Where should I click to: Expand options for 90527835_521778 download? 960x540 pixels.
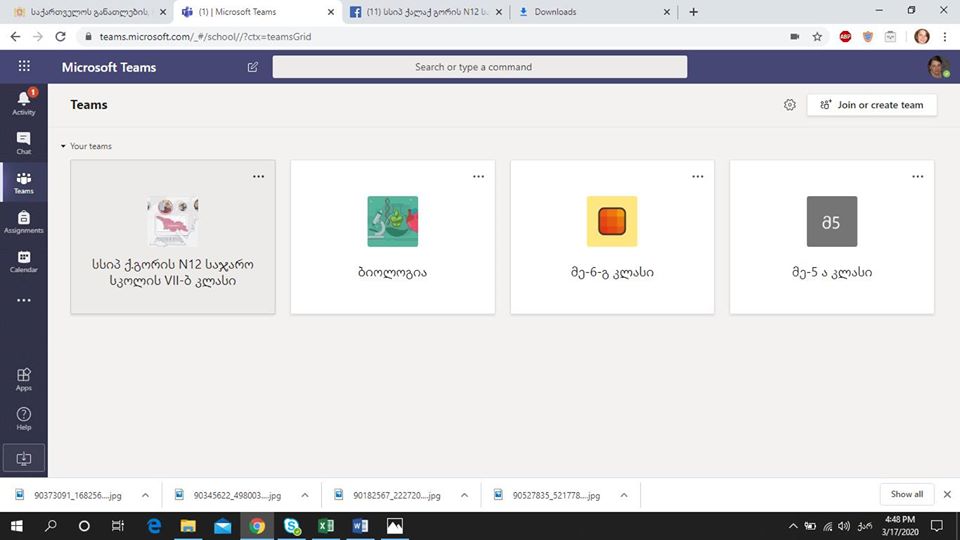[624, 495]
